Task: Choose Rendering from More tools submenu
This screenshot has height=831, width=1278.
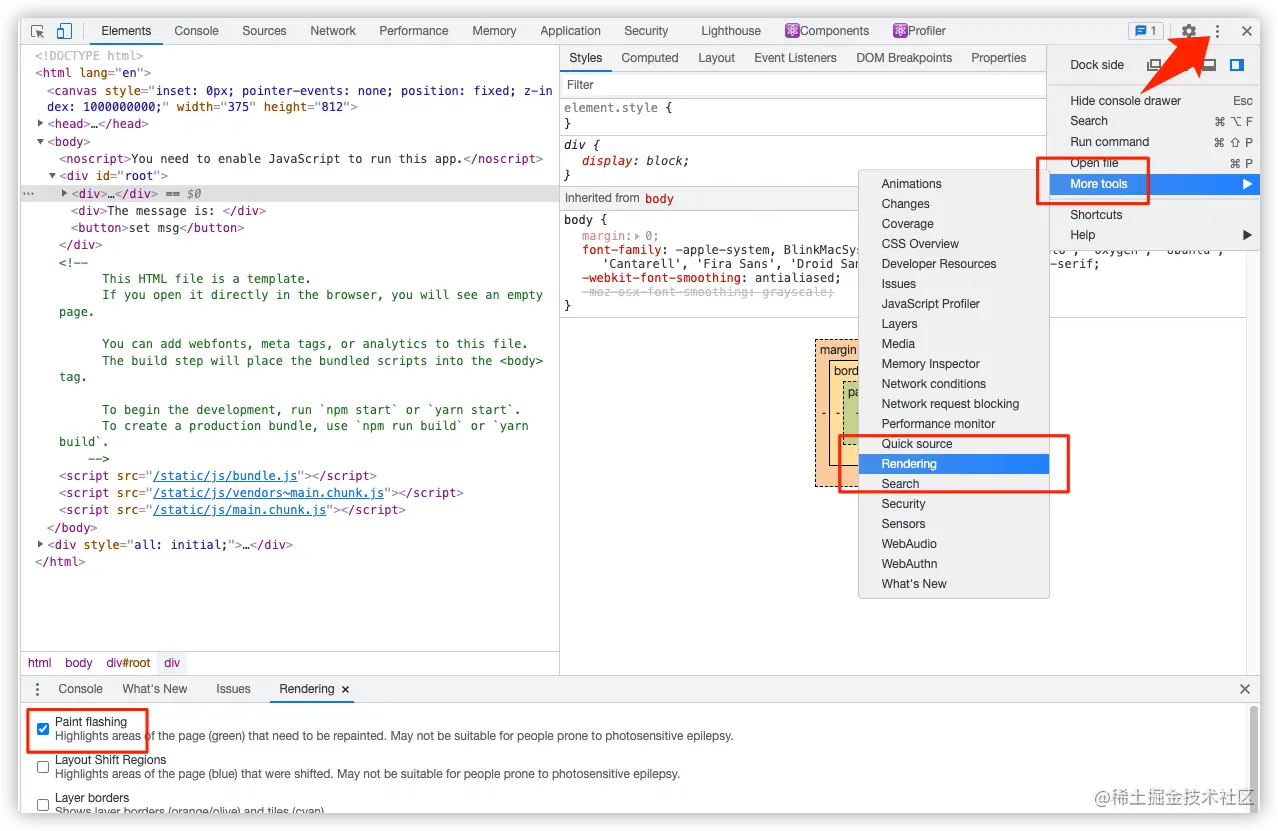Action: click(x=954, y=464)
